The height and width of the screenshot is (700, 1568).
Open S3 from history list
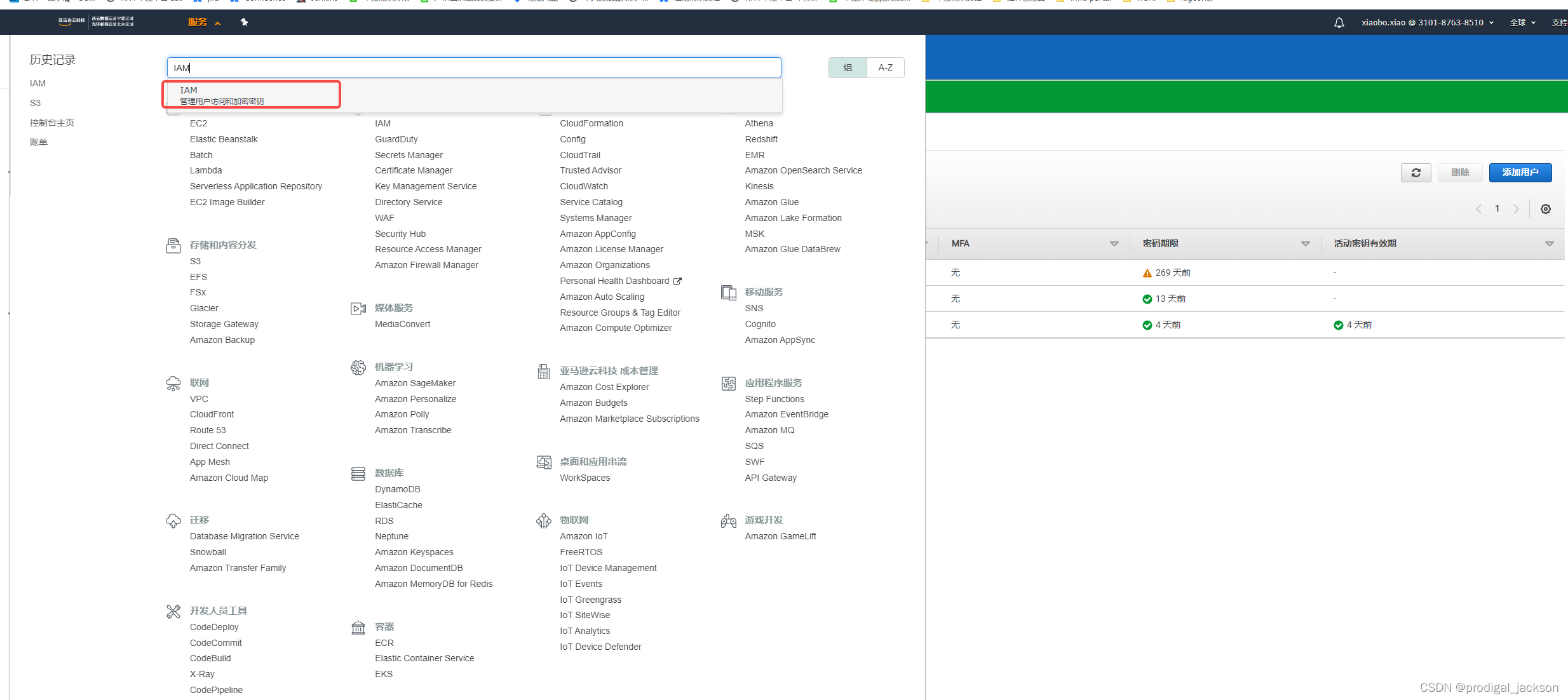pyautogui.click(x=35, y=103)
